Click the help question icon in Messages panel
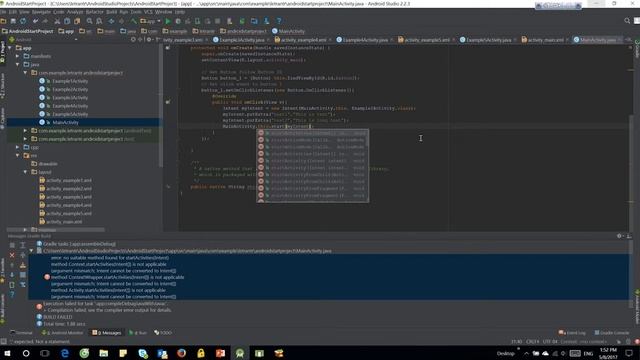 click(12, 294)
